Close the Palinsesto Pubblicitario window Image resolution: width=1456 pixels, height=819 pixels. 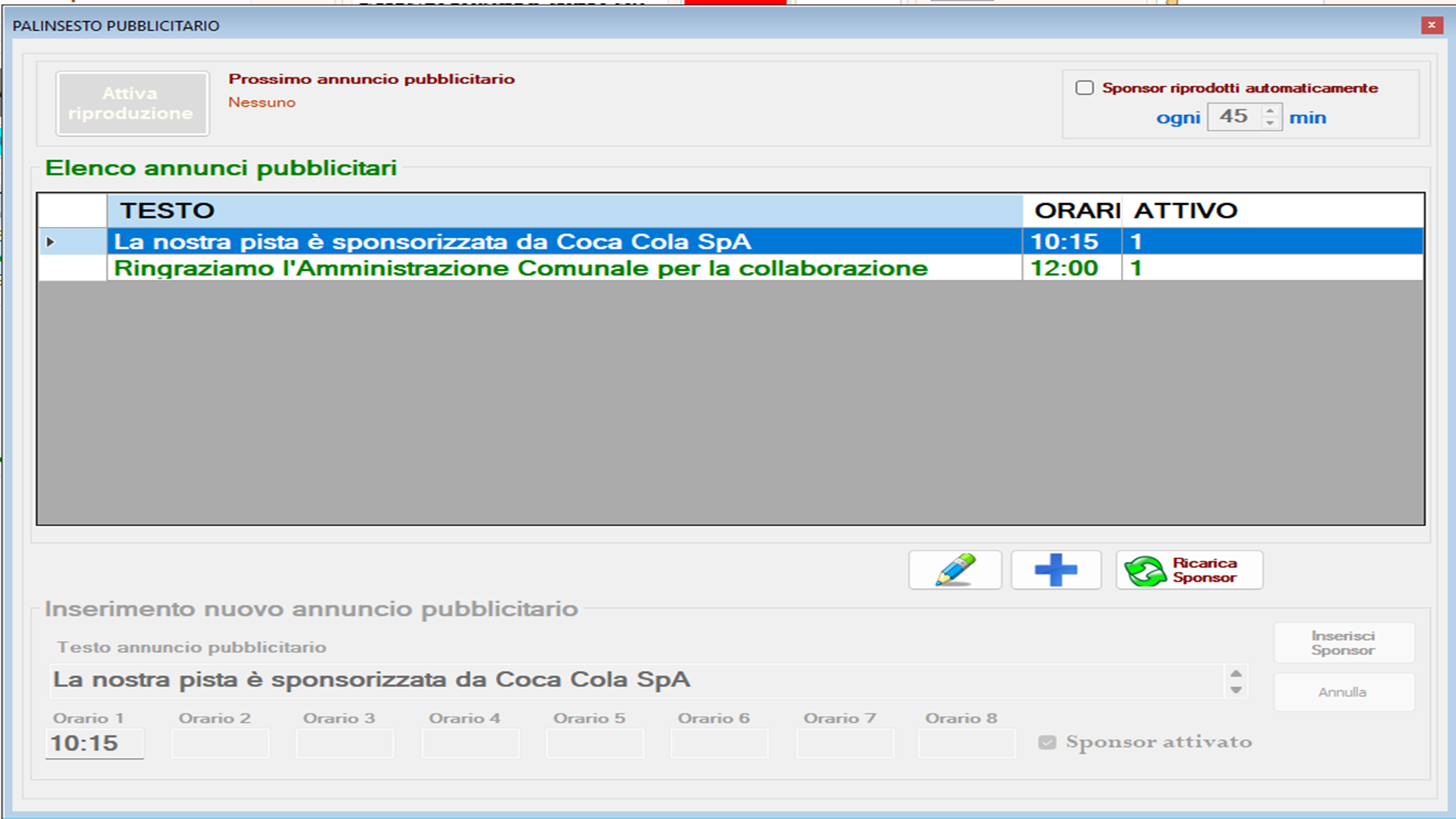coord(1431,25)
